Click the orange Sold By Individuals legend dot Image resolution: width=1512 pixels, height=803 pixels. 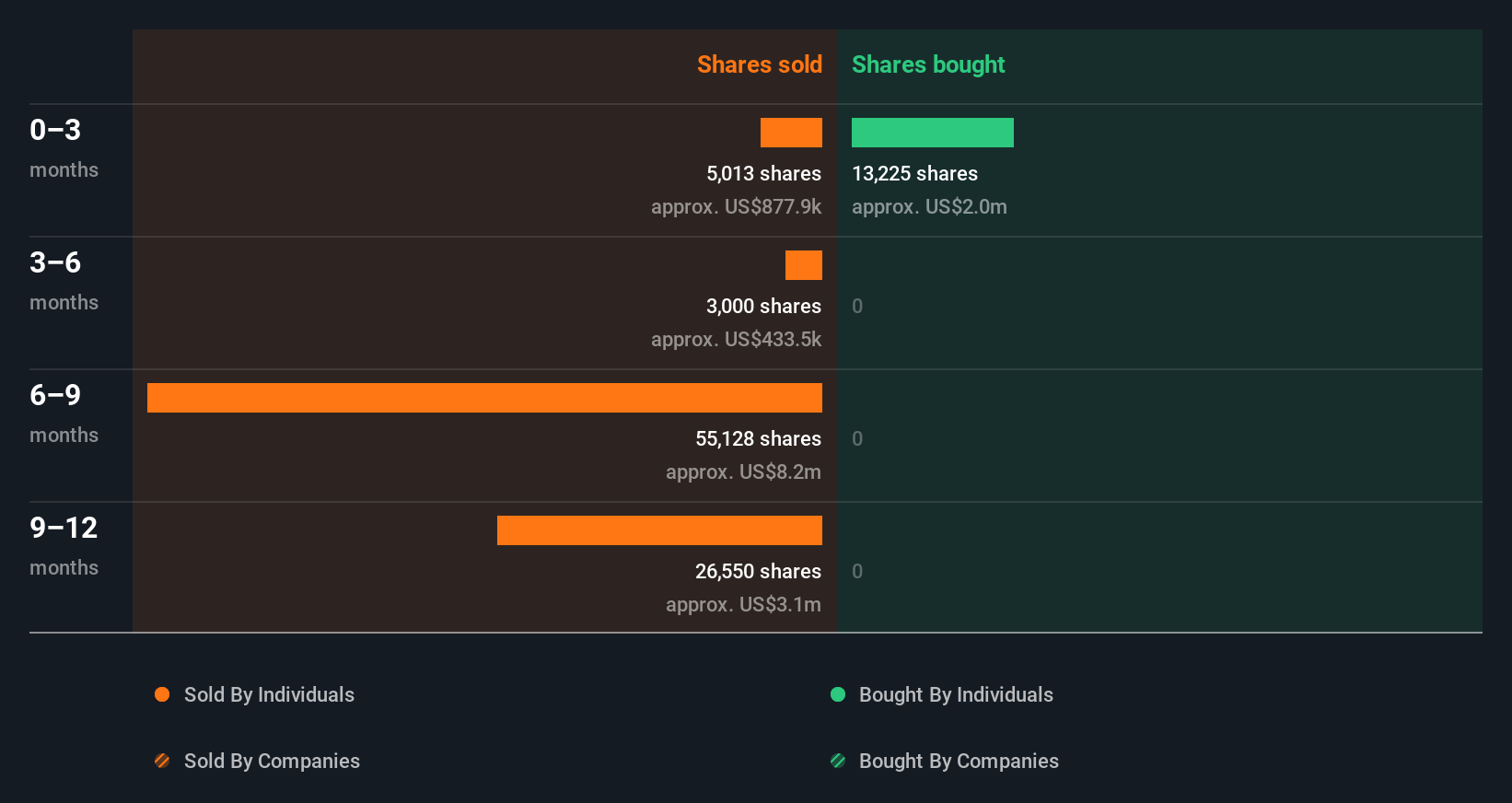162,694
